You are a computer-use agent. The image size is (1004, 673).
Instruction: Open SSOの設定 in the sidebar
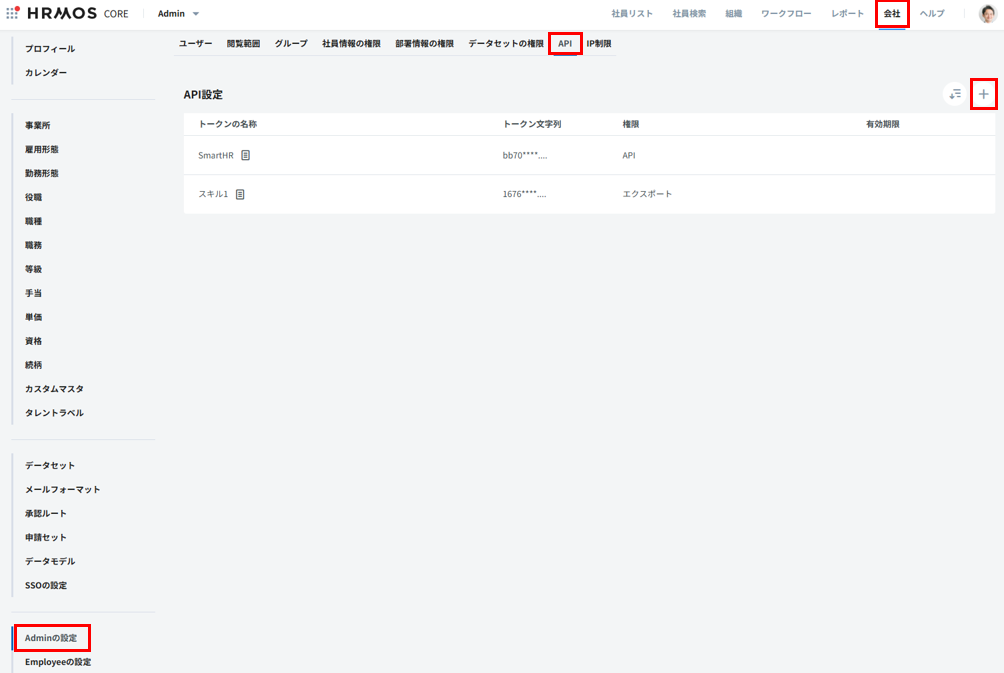[46, 585]
